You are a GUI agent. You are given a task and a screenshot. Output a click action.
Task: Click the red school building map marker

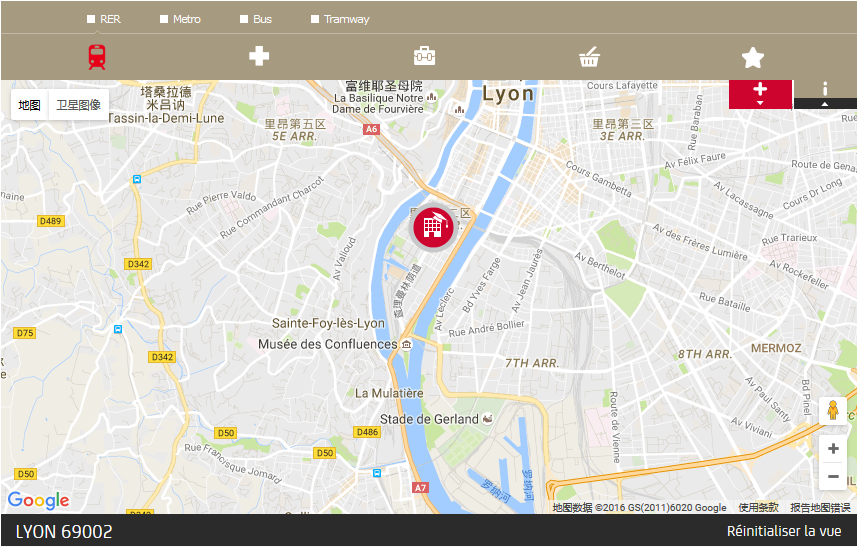(434, 227)
